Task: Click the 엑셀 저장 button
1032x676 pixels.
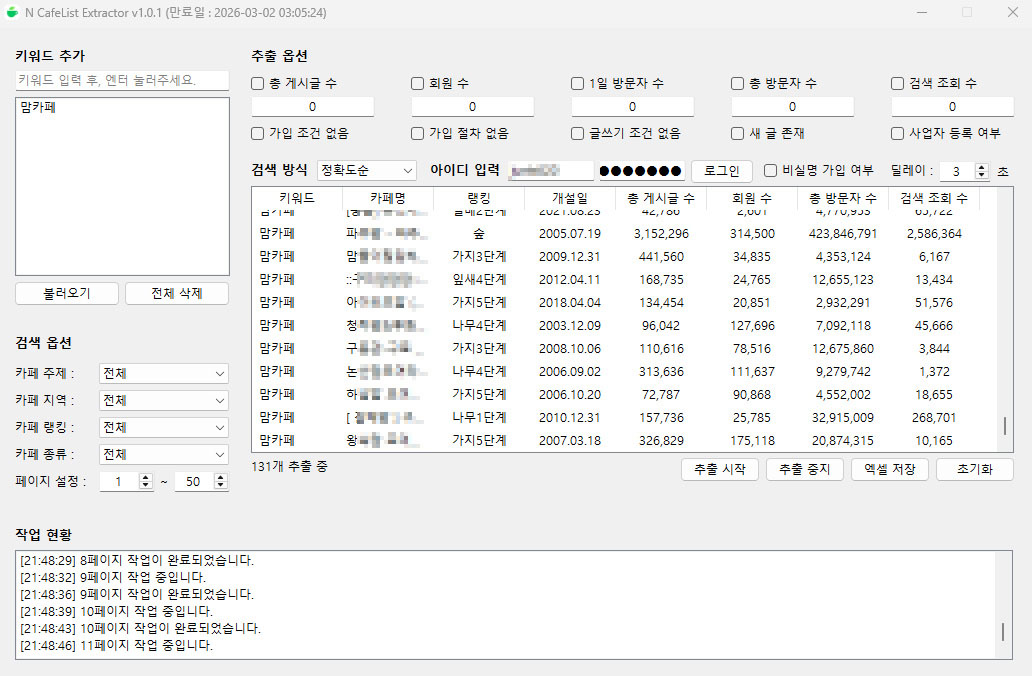Action: point(890,470)
